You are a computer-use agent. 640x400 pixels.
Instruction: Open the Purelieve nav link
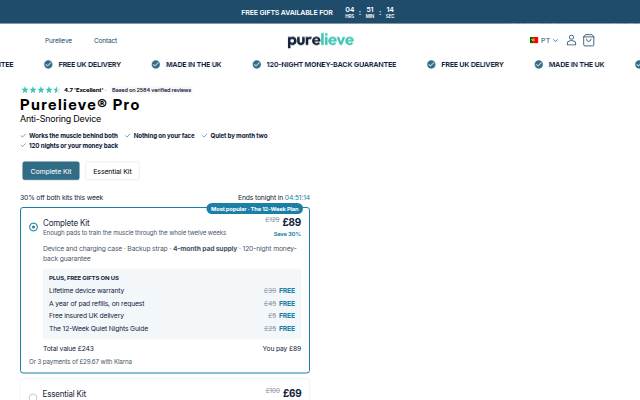[x=58, y=40]
